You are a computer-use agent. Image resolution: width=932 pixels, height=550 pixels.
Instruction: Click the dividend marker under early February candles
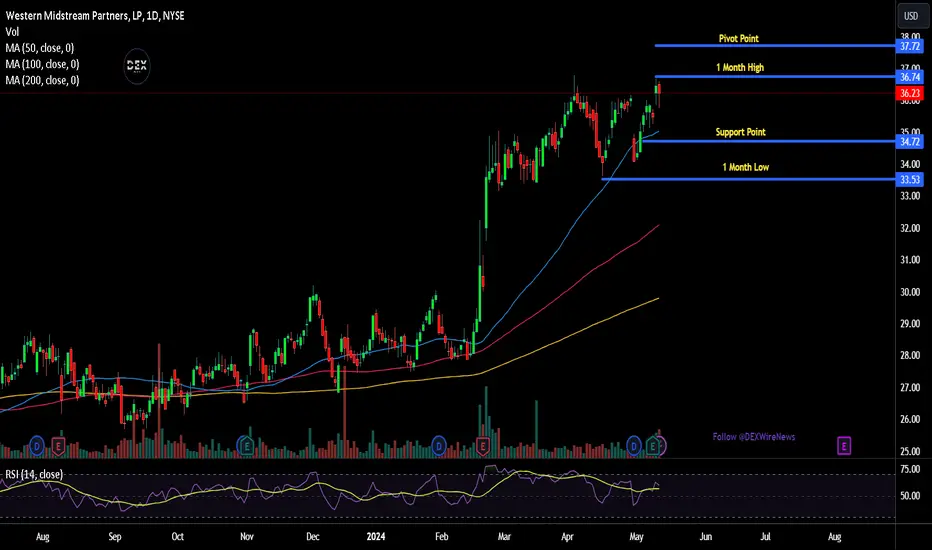click(439, 445)
